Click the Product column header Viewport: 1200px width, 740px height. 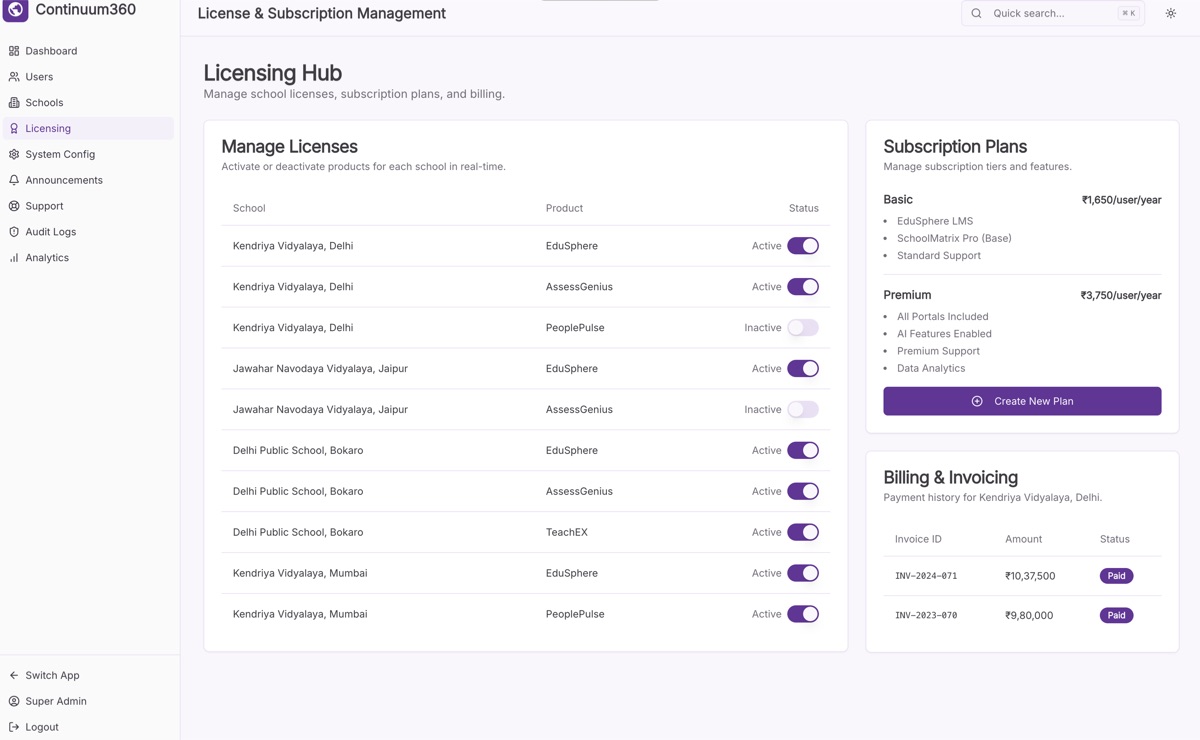point(564,209)
